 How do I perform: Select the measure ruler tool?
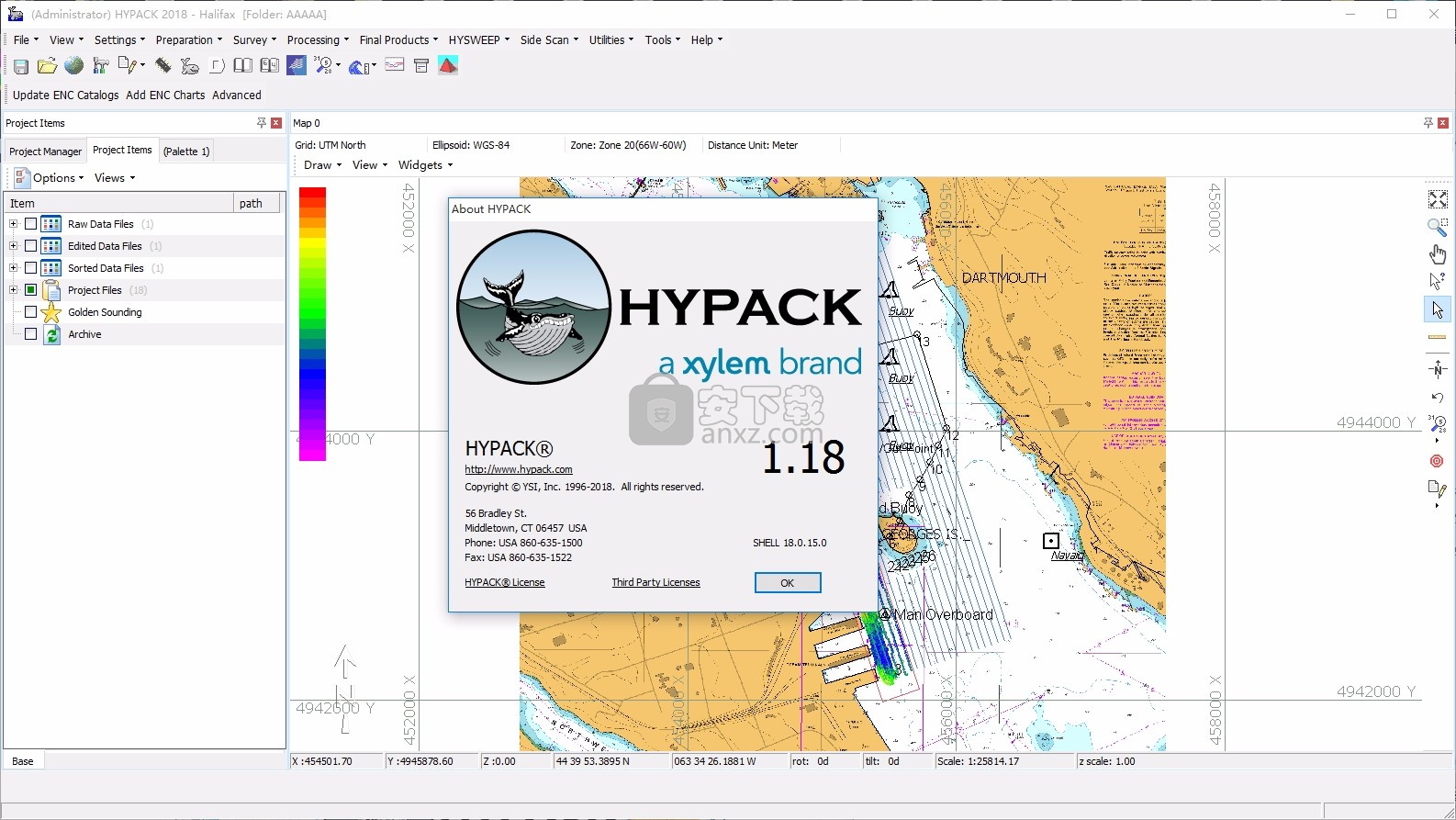1438,338
